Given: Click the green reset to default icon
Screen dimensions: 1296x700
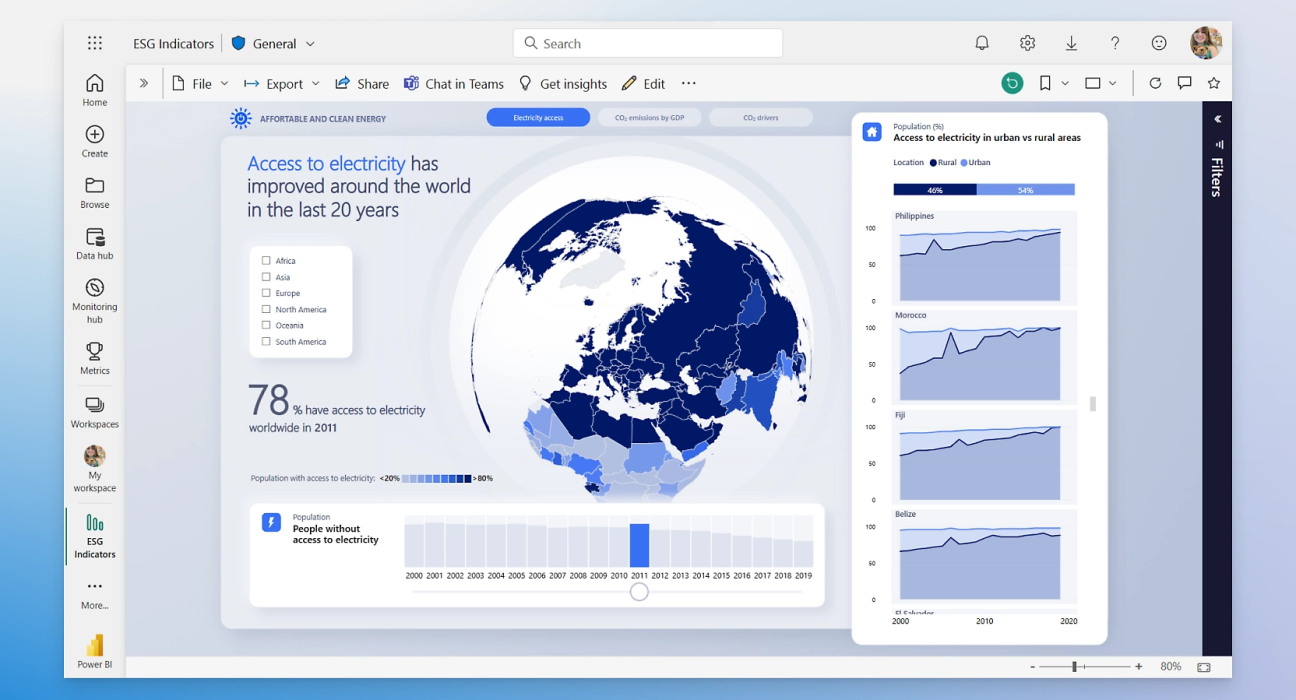Looking at the screenshot, I should tap(1012, 84).
